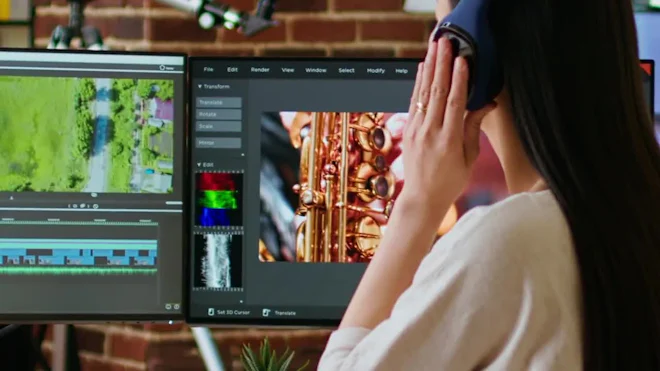Select the RGB parade scope thumbnail

218,199
